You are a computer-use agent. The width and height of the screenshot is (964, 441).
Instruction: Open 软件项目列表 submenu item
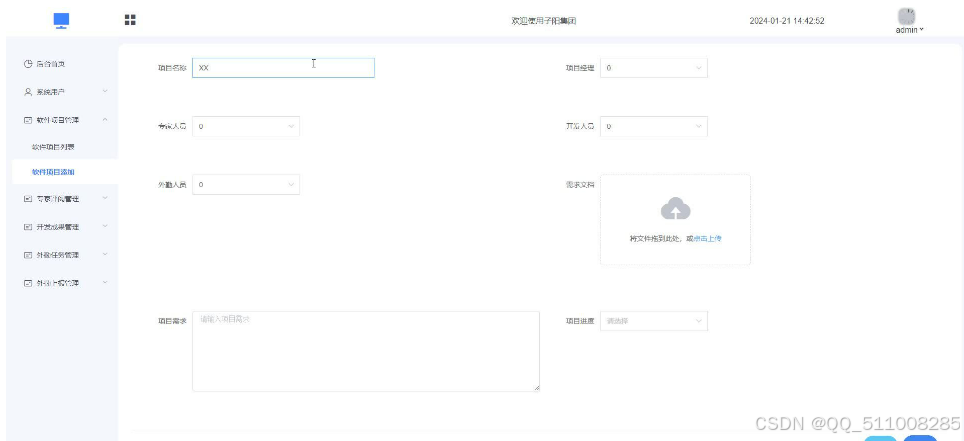tap(65, 147)
